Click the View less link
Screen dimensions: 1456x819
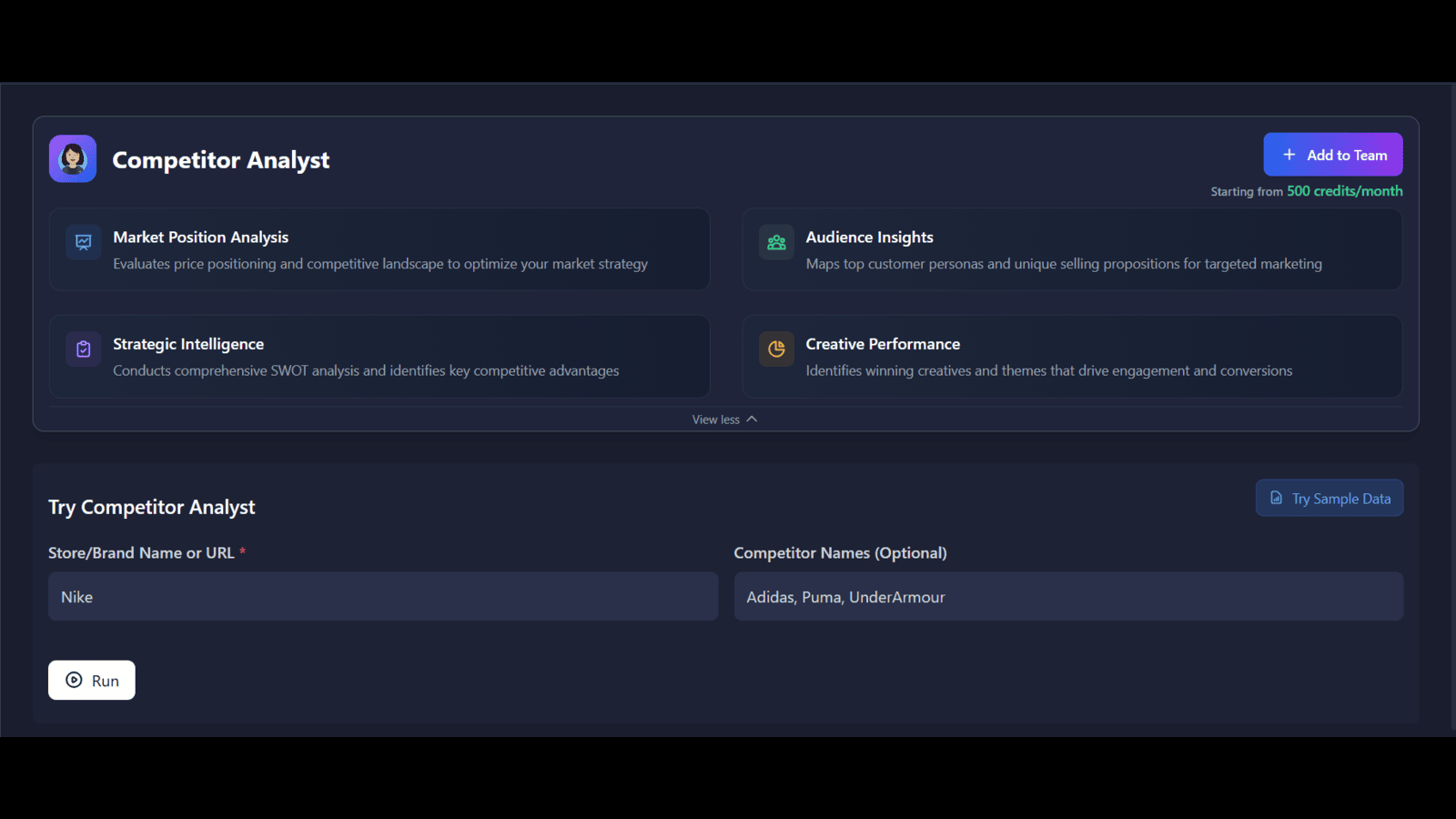click(x=717, y=419)
